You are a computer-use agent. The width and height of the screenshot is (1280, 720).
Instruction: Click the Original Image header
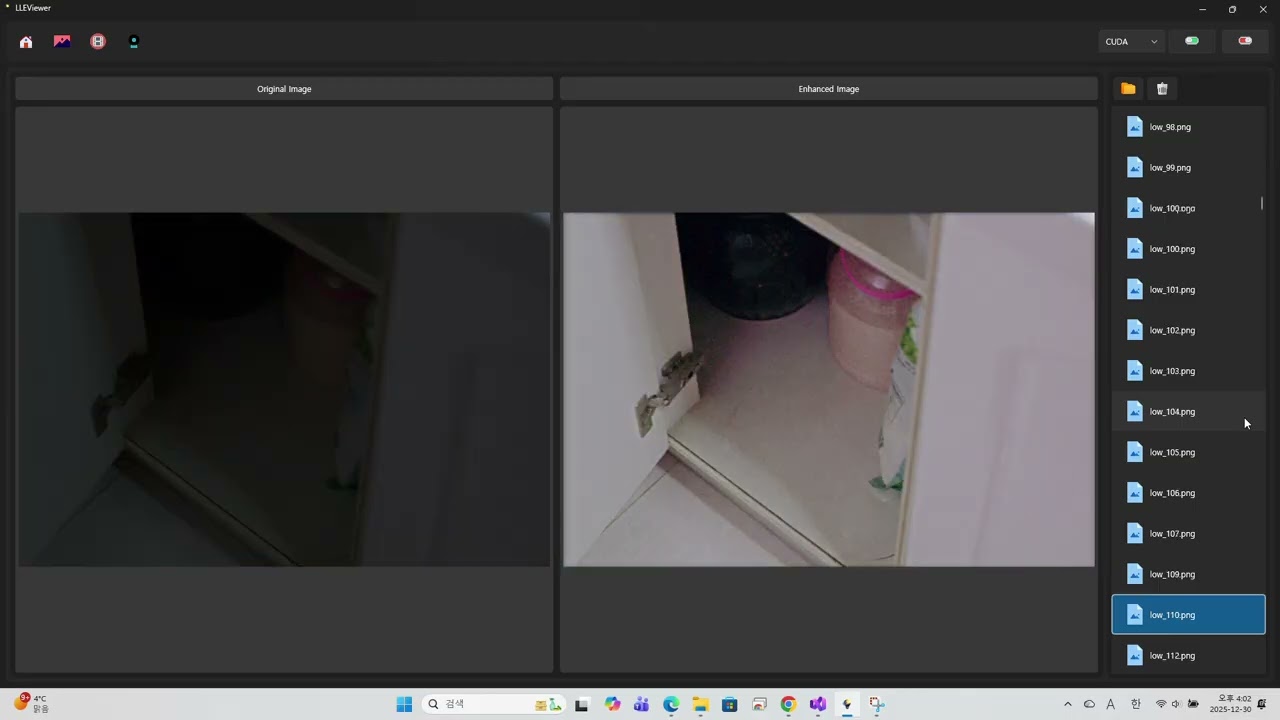tap(284, 89)
